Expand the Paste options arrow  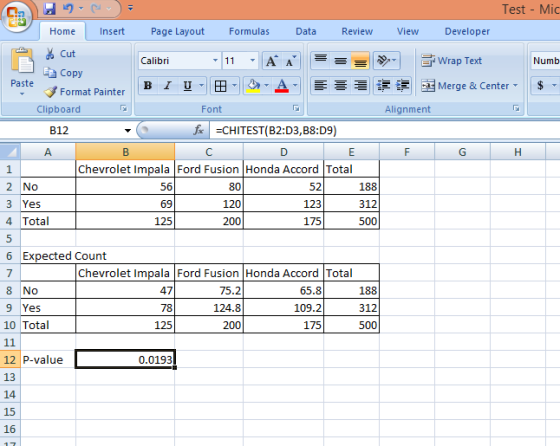point(22,94)
